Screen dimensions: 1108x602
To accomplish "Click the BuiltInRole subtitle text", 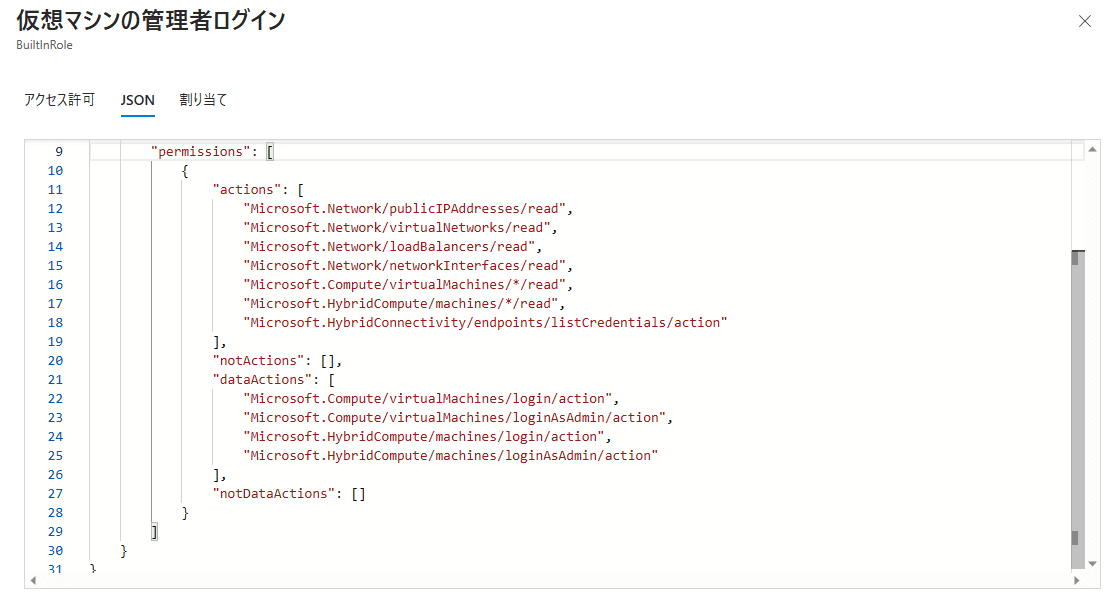I will [45, 45].
